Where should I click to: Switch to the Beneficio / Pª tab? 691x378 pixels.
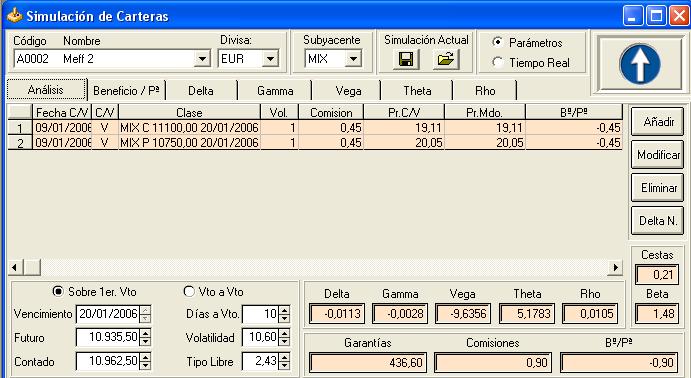(126, 91)
